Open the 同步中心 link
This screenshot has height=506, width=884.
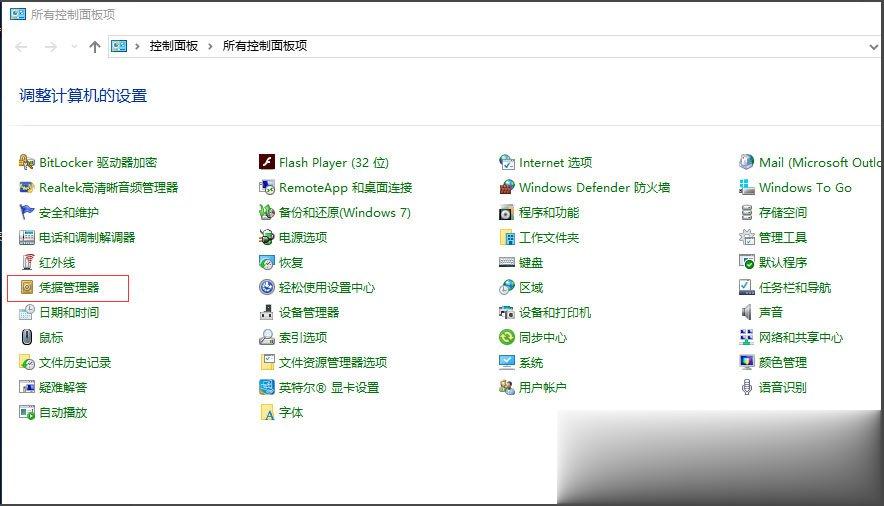coord(543,338)
